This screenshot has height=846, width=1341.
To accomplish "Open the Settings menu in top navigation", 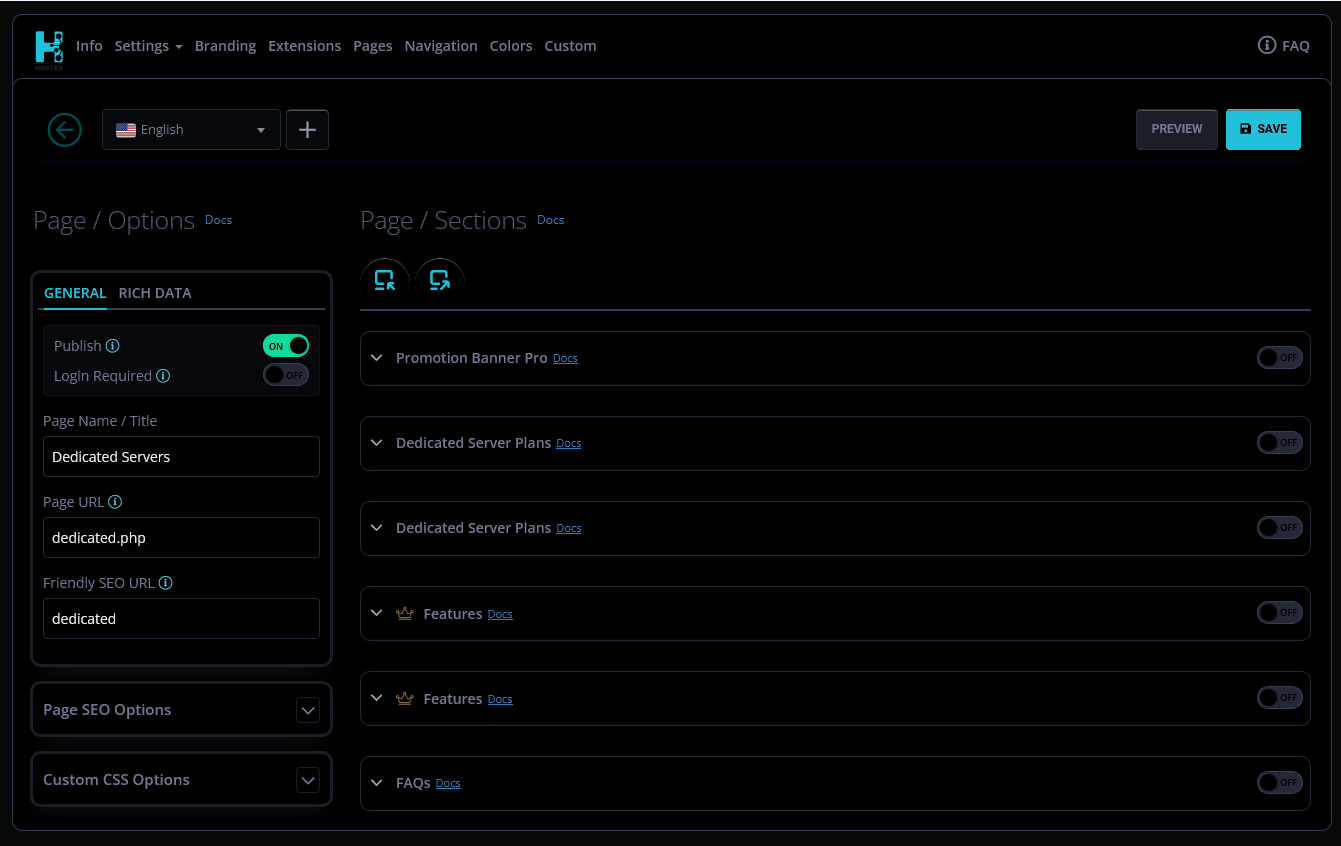I will 148,46.
